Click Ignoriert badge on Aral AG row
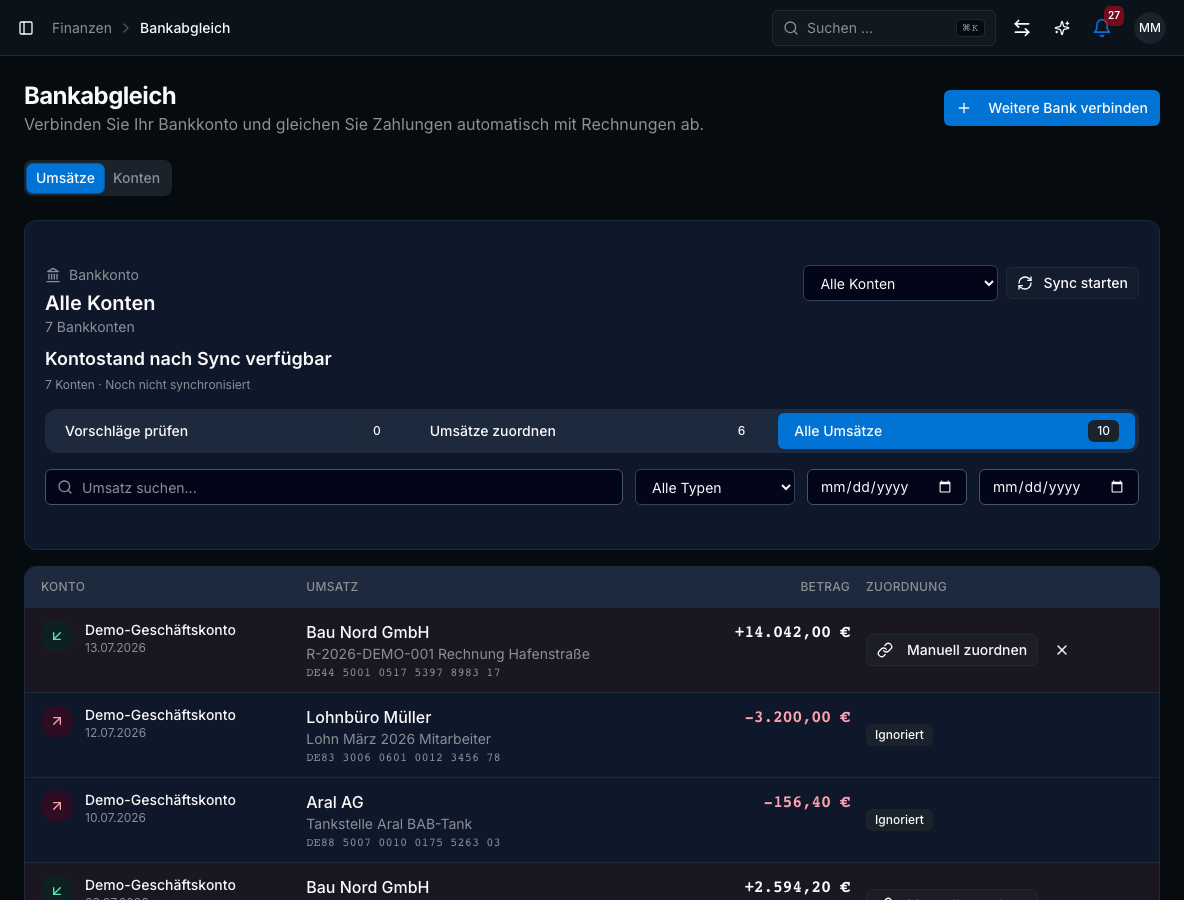 (x=899, y=820)
